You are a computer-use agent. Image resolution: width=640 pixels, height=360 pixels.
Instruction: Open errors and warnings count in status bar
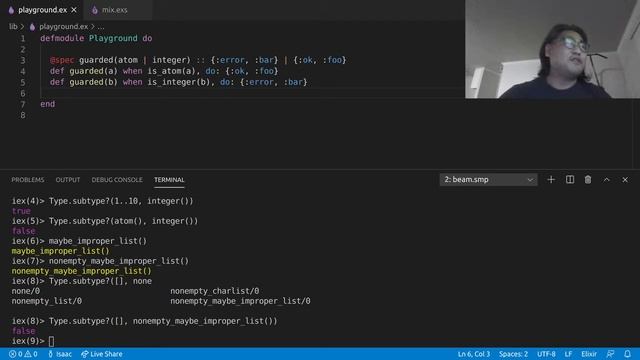pos(23,354)
